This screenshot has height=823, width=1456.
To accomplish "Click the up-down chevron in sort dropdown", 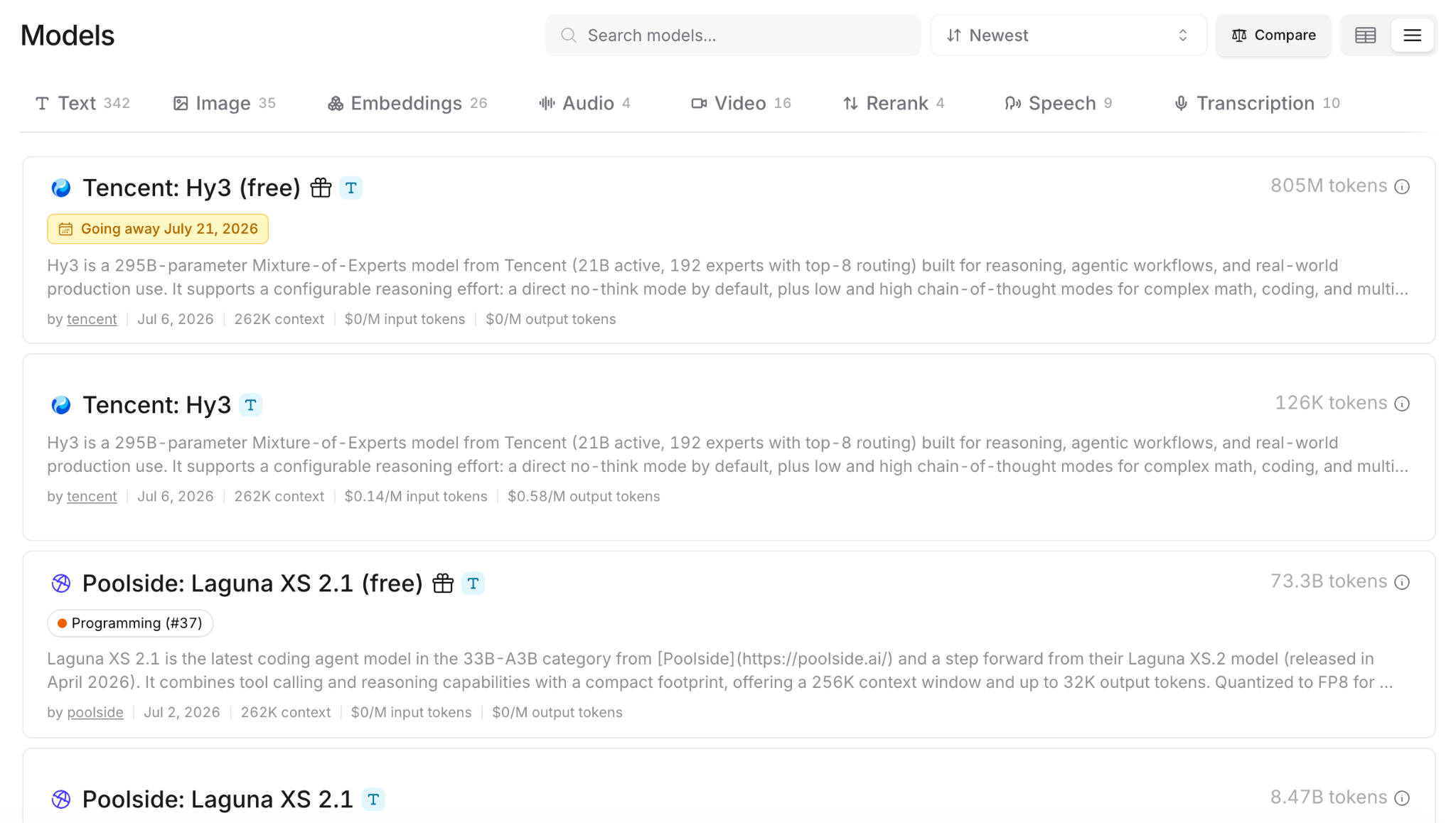I will (1183, 35).
